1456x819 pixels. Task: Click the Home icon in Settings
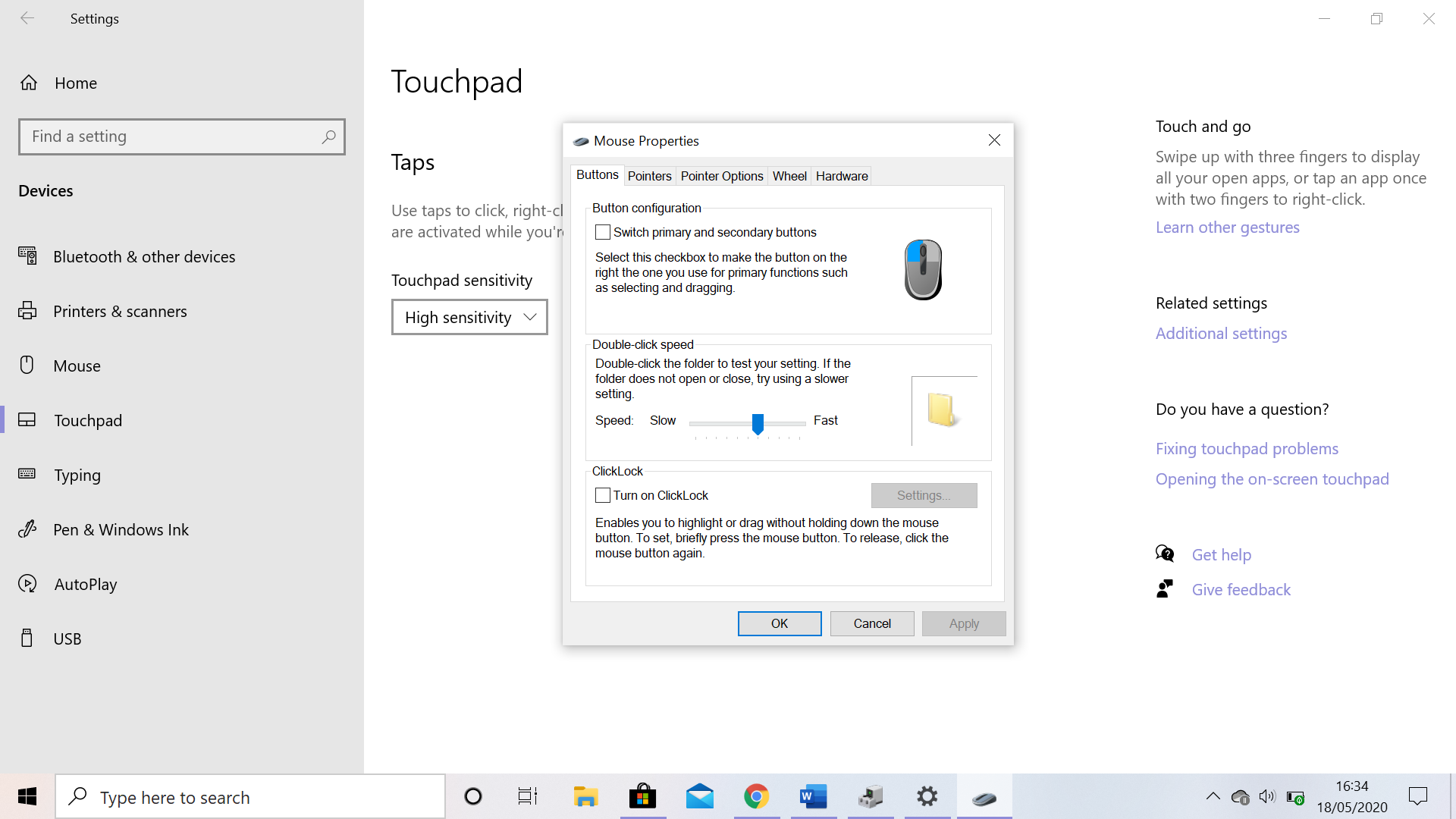click(x=75, y=83)
